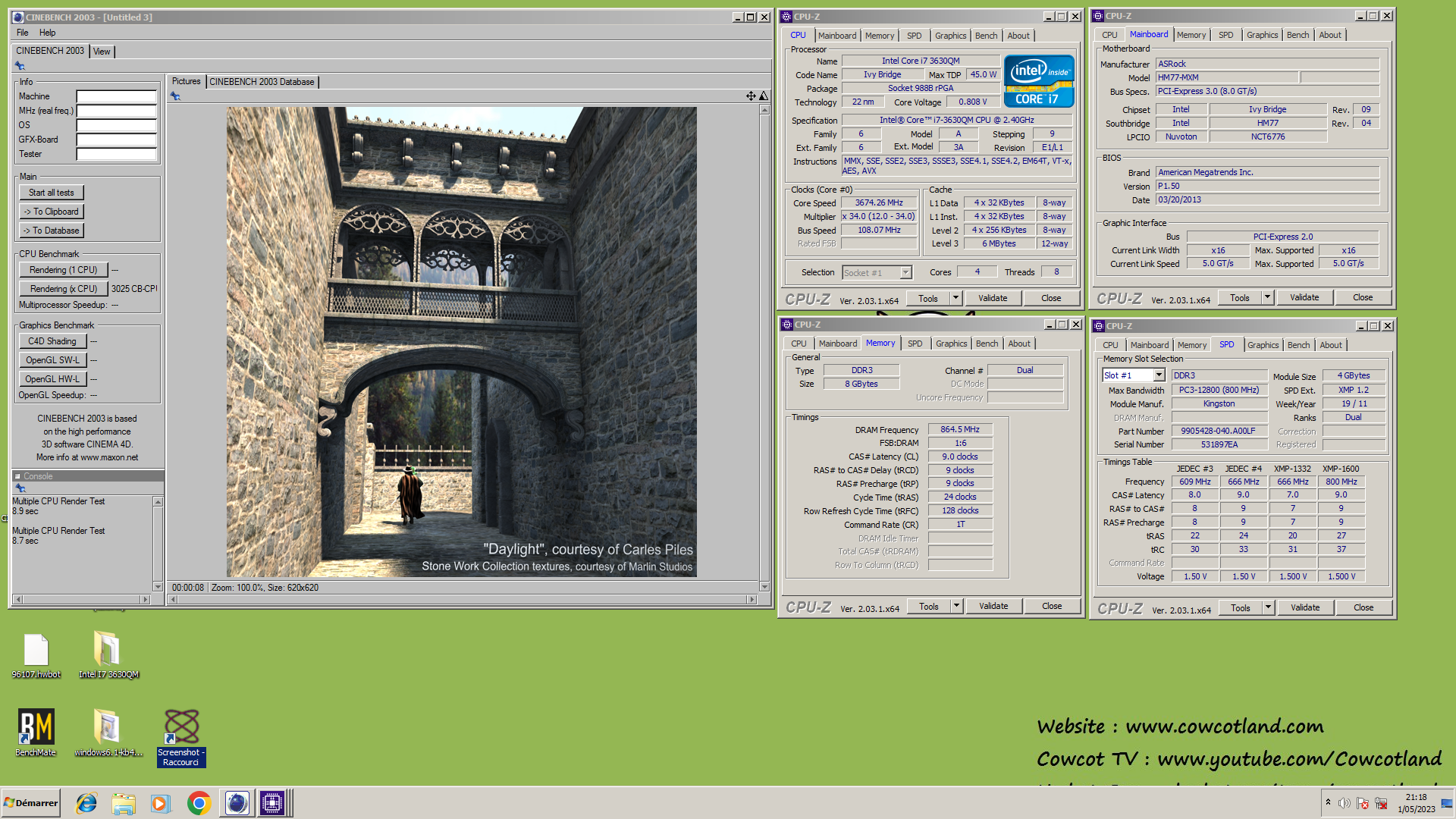Click the pin icon under the Pictures tab
The height and width of the screenshot is (819, 1456).
coord(175,96)
